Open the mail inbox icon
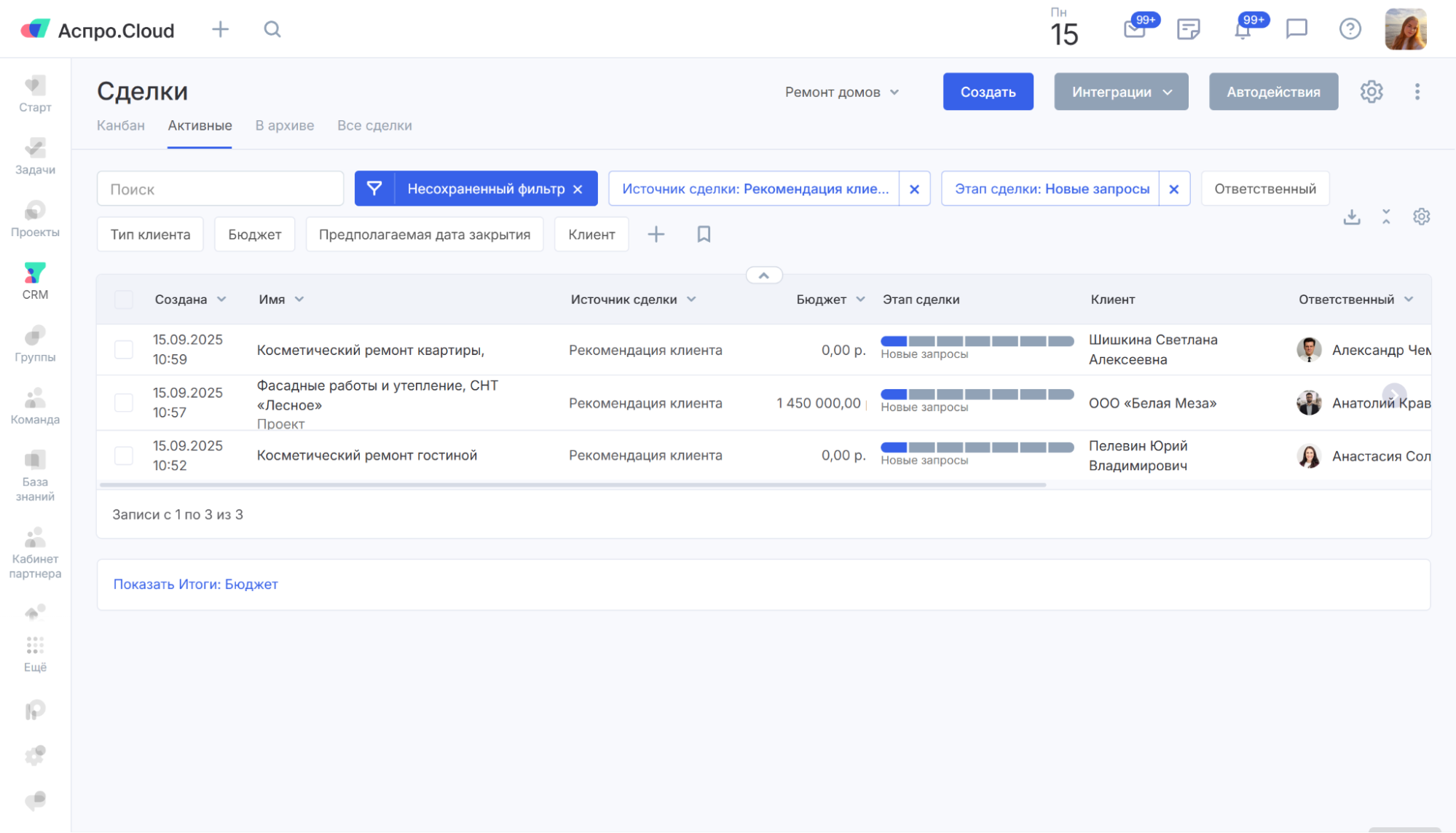Screen dimensions: 1456x833 [x=1134, y=30]
